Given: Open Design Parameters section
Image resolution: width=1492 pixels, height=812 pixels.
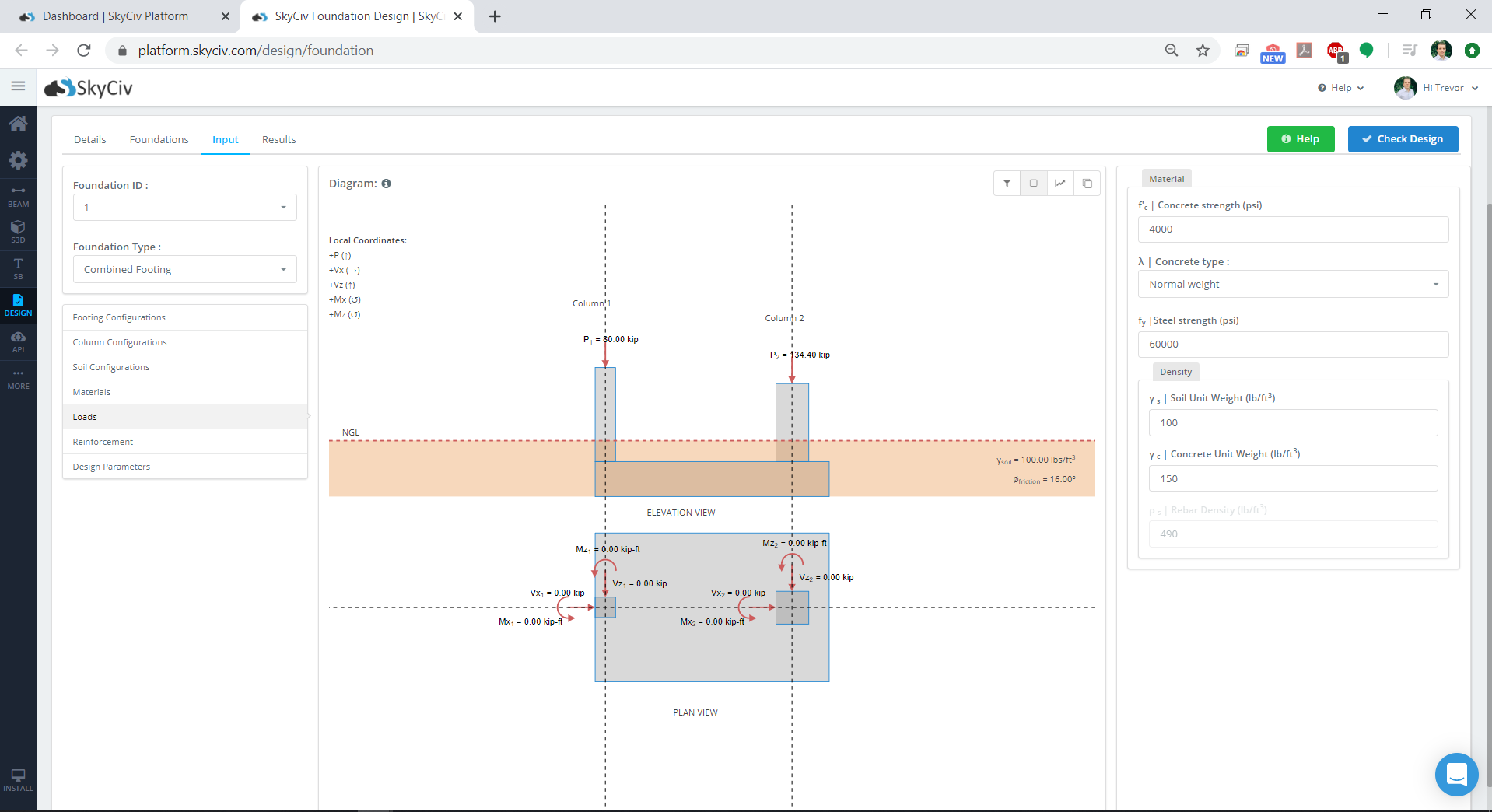Looking at the screenshot, I should (185, 467).
